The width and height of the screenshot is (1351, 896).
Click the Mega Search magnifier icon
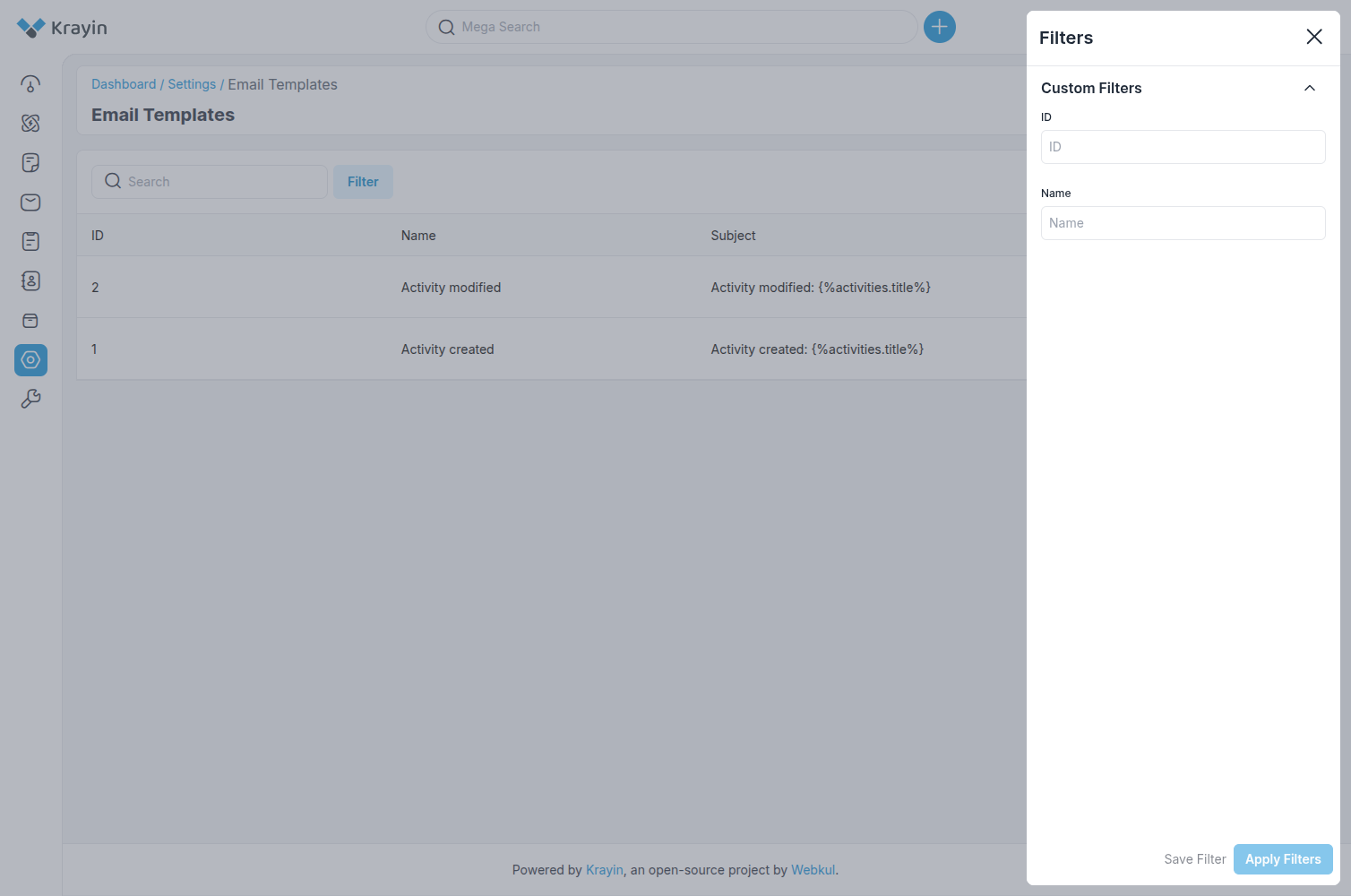point(446,27)
